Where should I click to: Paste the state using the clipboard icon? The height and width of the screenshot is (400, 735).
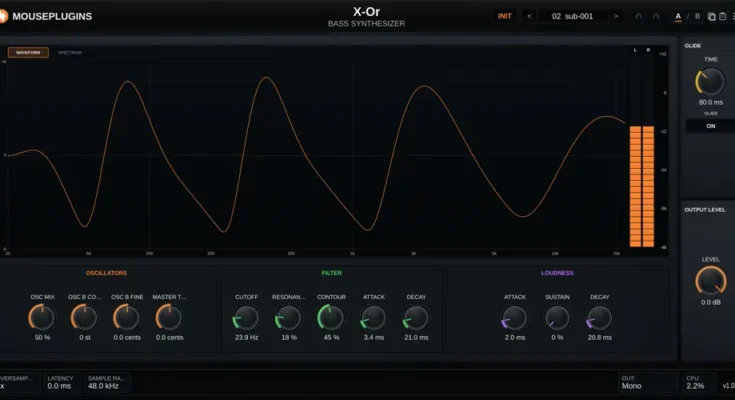click(722, 16)
